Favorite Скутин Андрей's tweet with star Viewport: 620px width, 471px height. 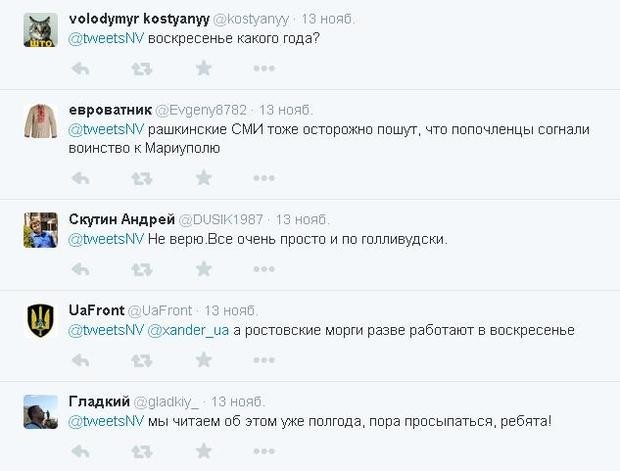pyautogui.click(x=204, y=269)
